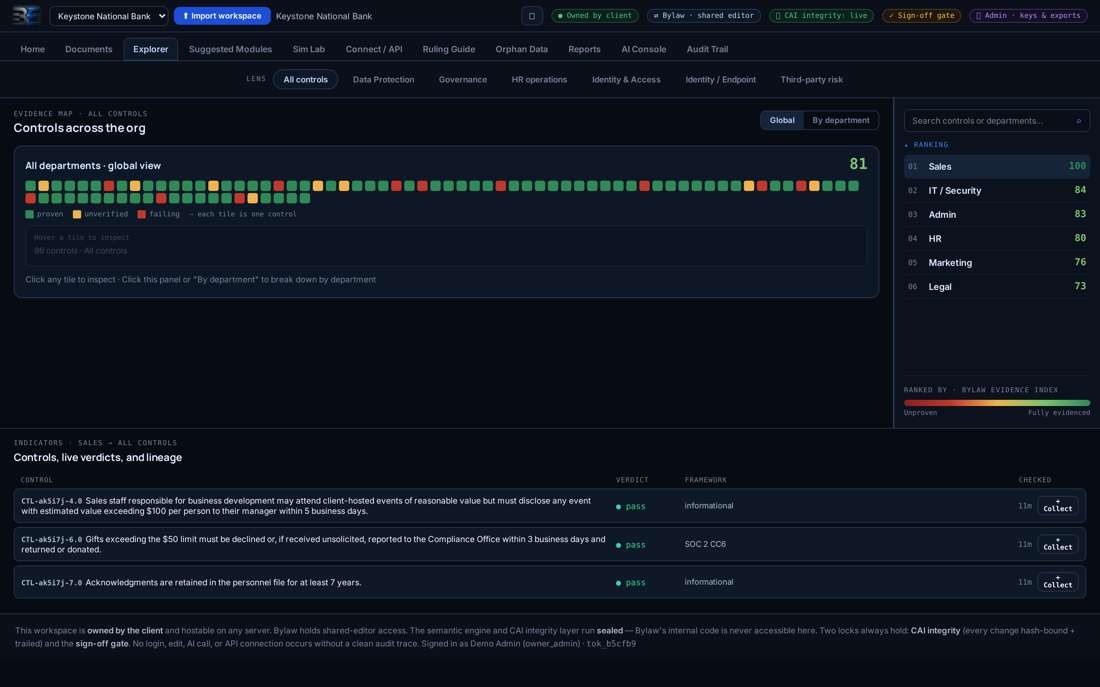Select the Identity / Endpoint lens
Screen dimensions: 1100x687
tap(720, 79)
